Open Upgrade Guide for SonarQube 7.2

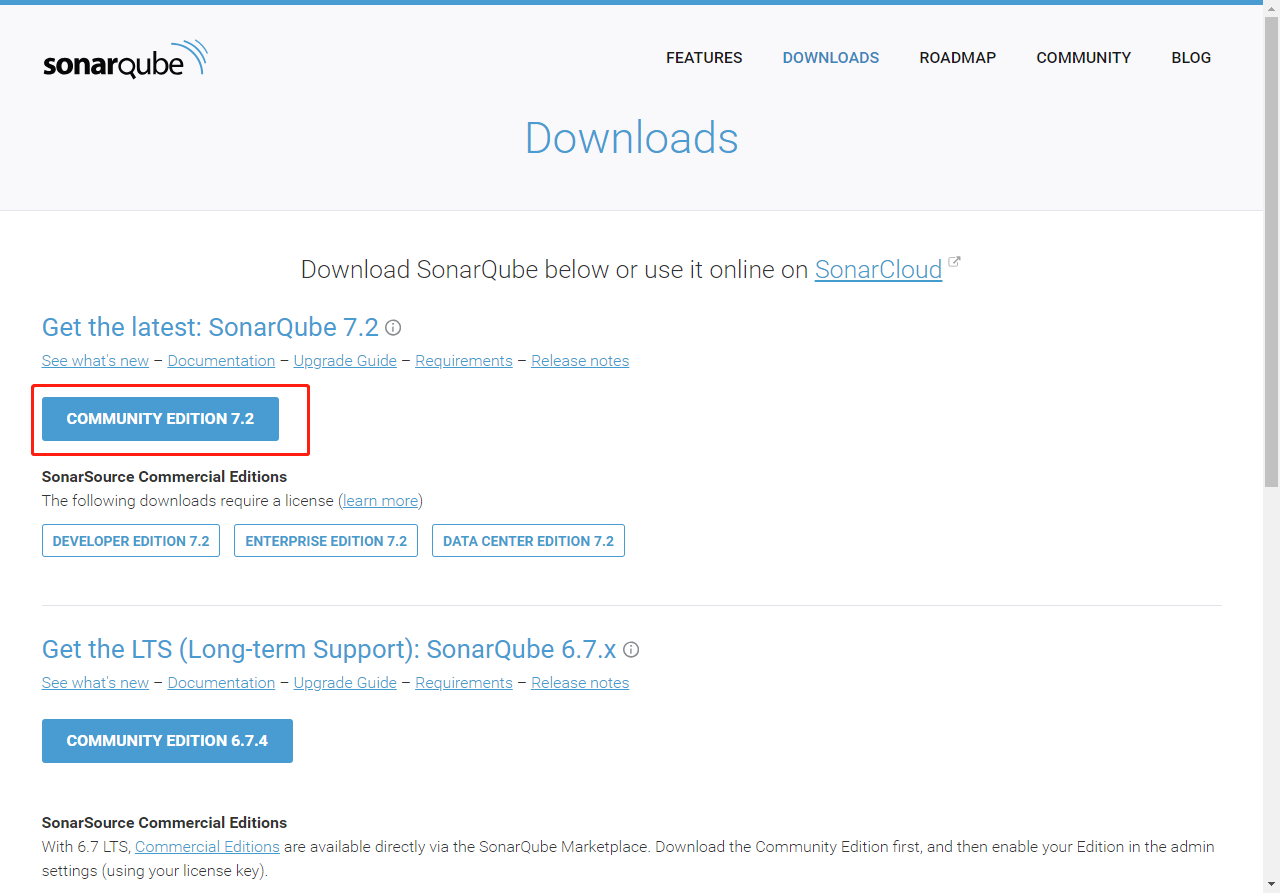345,361
